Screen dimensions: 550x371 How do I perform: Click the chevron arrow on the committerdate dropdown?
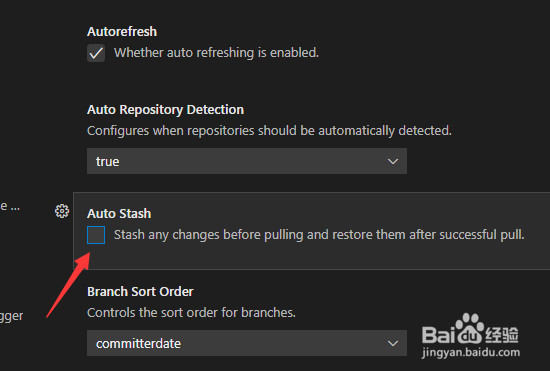click(x=393, y=343)
